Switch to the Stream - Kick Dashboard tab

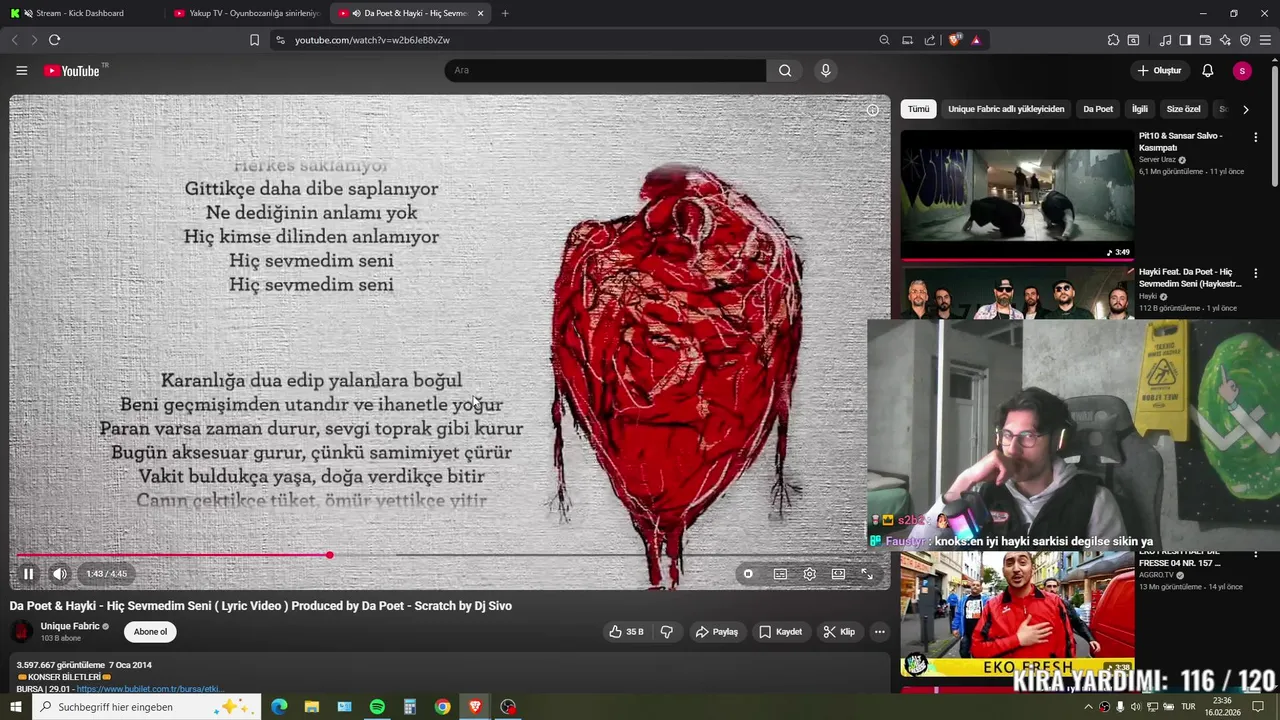click(x=80, y=13)
